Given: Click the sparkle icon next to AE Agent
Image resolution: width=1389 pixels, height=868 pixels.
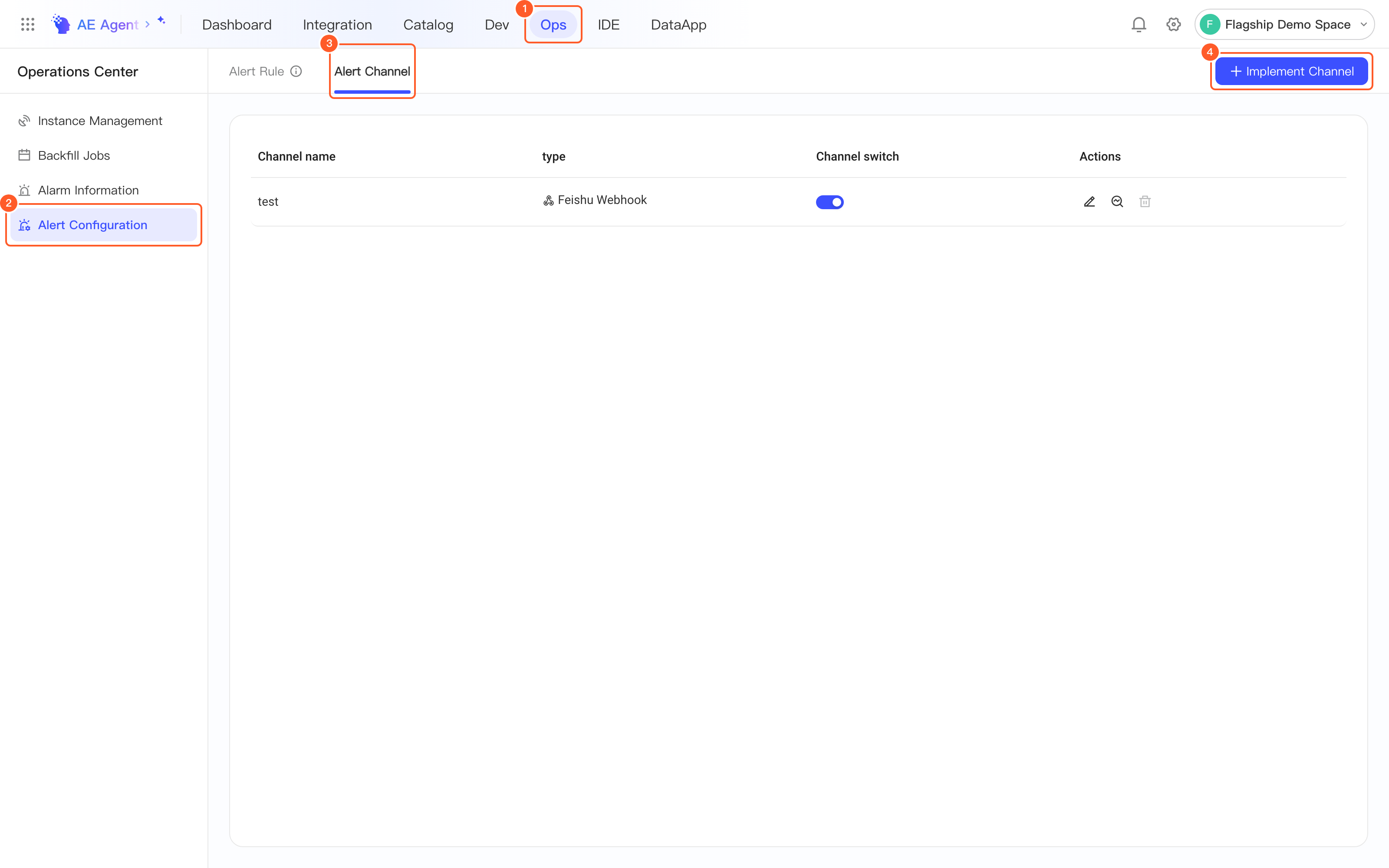Looking at the screenshot, I should [x=161, y=21].
